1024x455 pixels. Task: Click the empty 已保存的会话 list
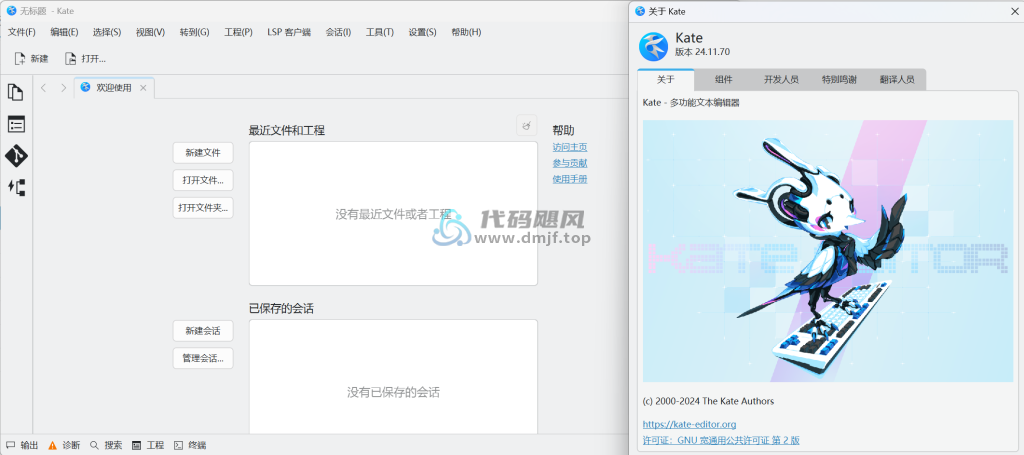(x=393, y=377)
